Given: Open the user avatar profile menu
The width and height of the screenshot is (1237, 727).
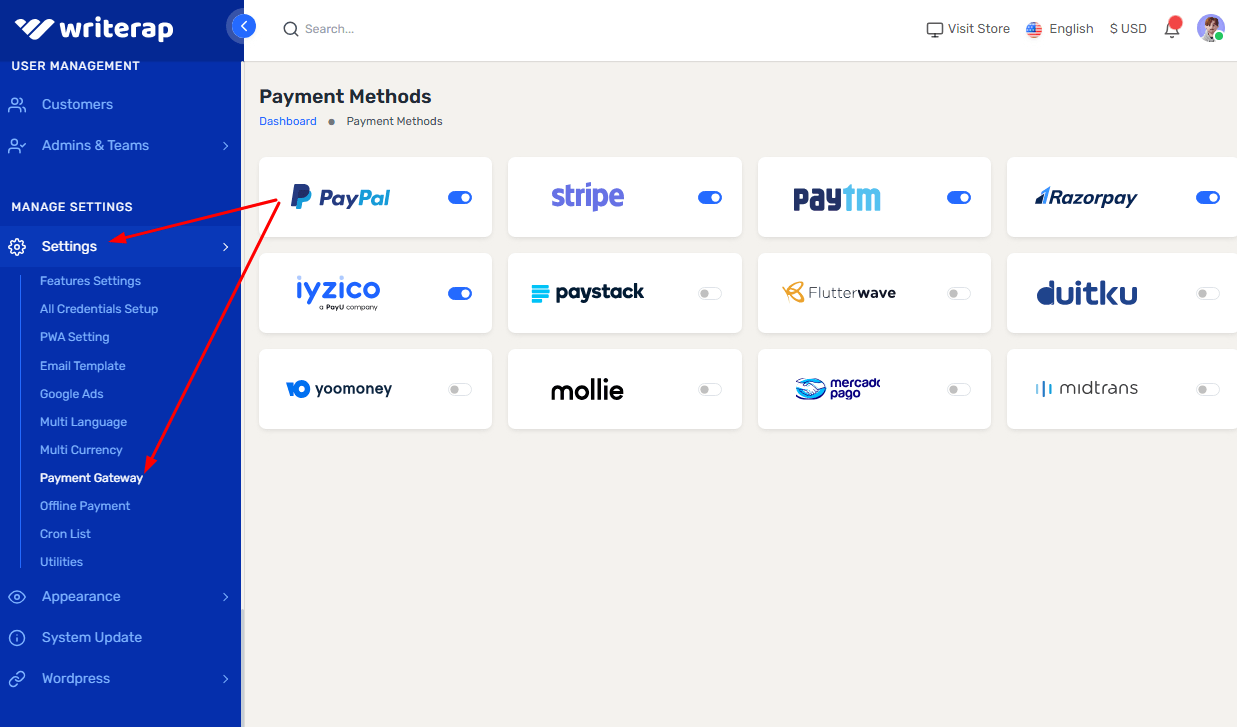Looking at the screenshot, I should (x=1211, y=28).
